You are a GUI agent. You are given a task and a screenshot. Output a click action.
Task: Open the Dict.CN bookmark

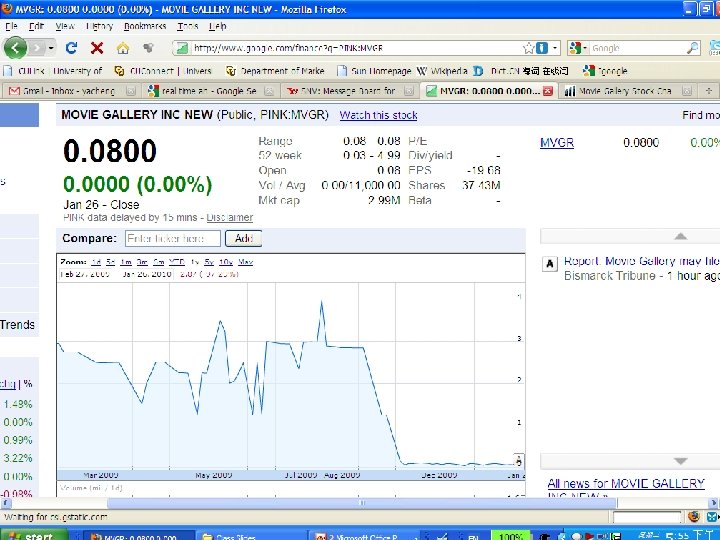point(521,71)
